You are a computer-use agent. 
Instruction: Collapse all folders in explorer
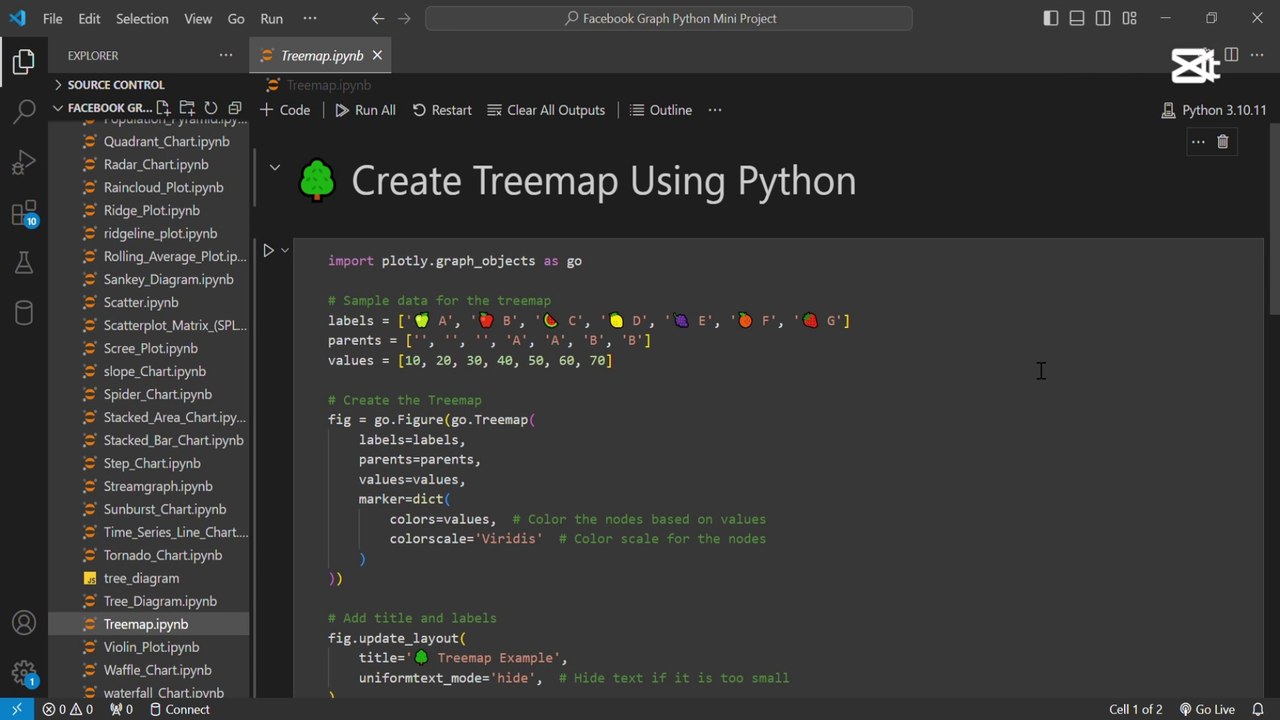[x=235, y=108]
